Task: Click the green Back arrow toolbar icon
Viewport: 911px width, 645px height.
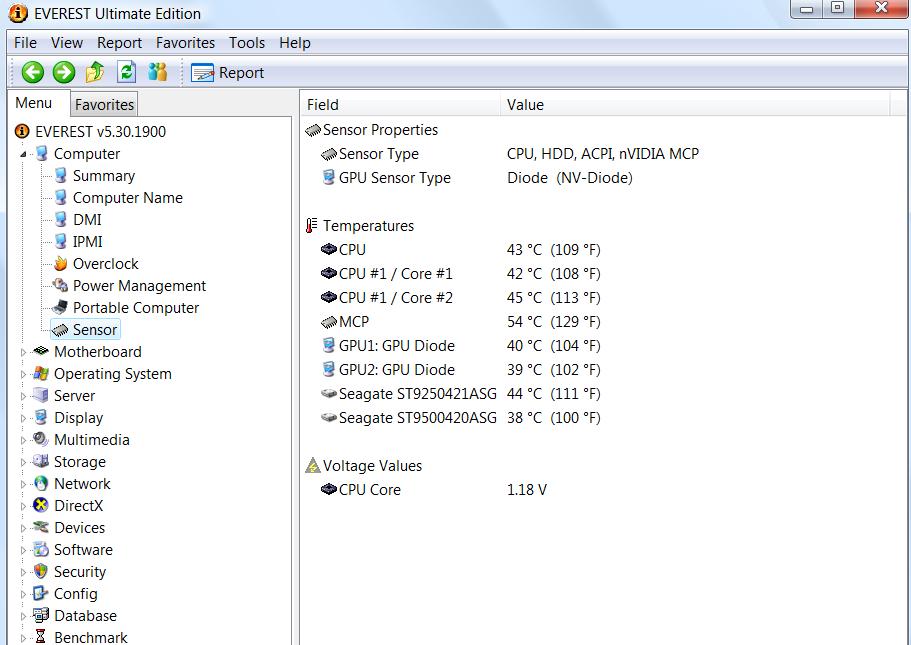Action: (x=33, y=72)
